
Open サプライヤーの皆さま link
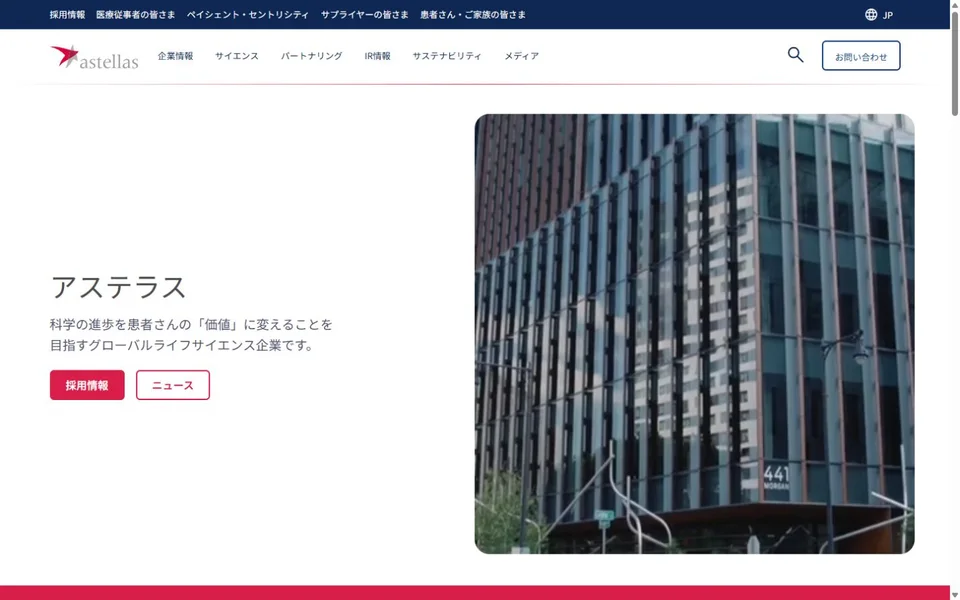point(364,15)
